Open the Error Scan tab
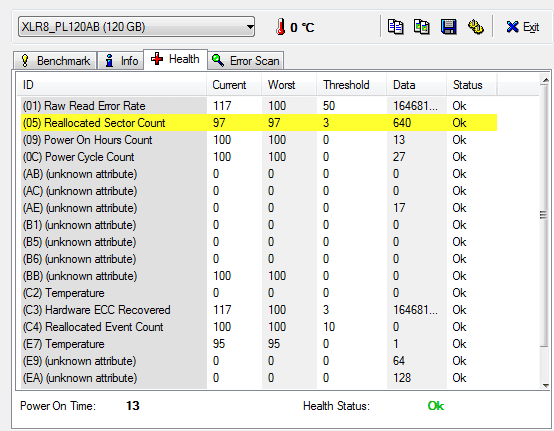Viewport: 554px width, 431px height. pyautogui.click(x=246, y=61)
